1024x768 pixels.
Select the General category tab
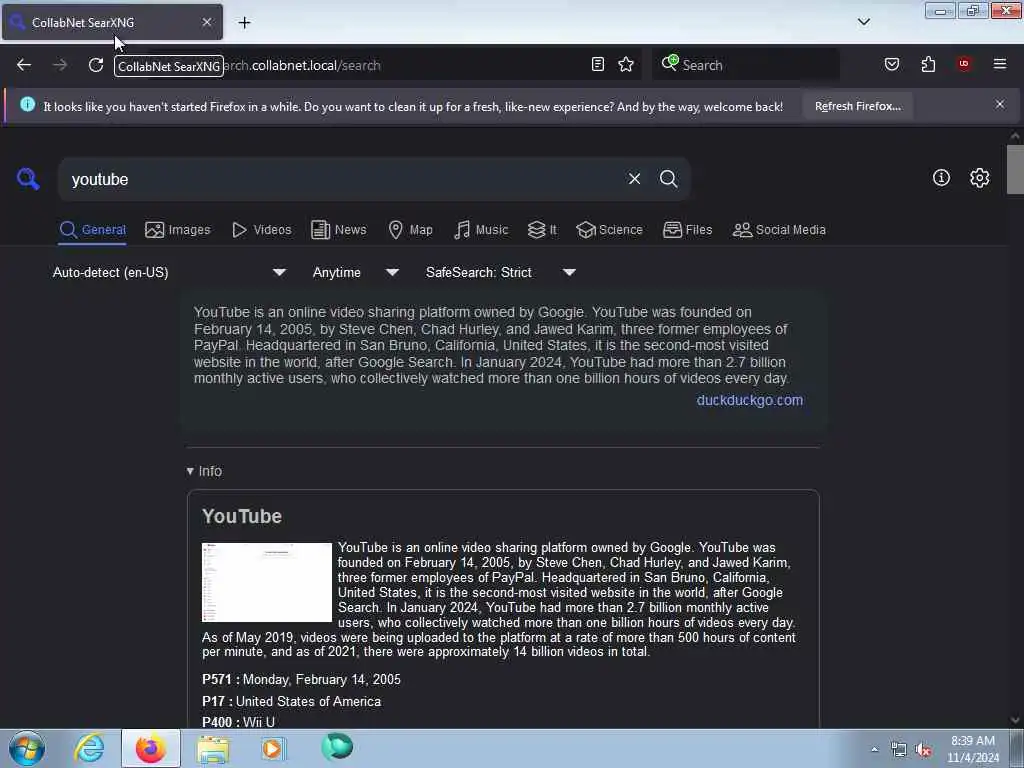coord(92,230)
